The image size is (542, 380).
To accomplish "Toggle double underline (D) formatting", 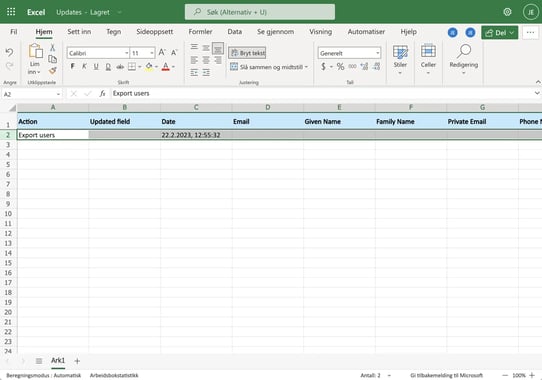I will coord(108,66).
